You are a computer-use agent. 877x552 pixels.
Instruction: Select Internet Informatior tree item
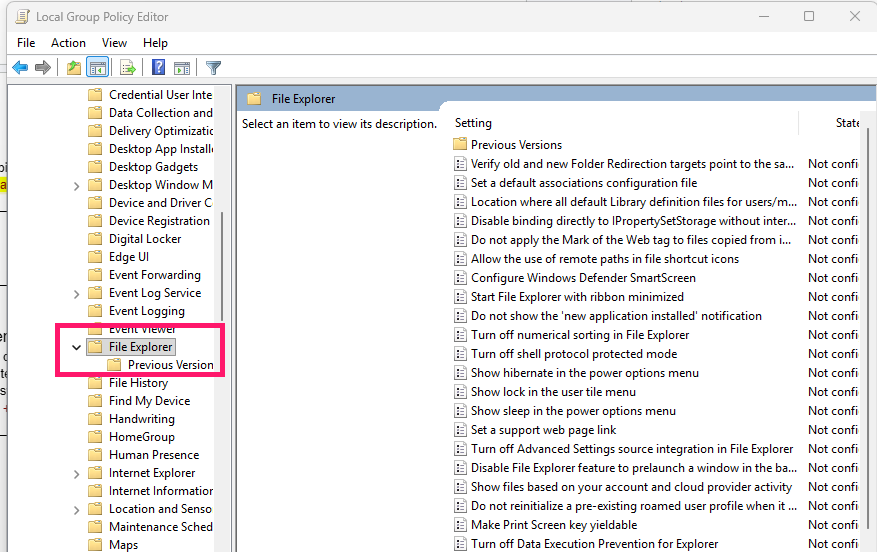(161, 491)
